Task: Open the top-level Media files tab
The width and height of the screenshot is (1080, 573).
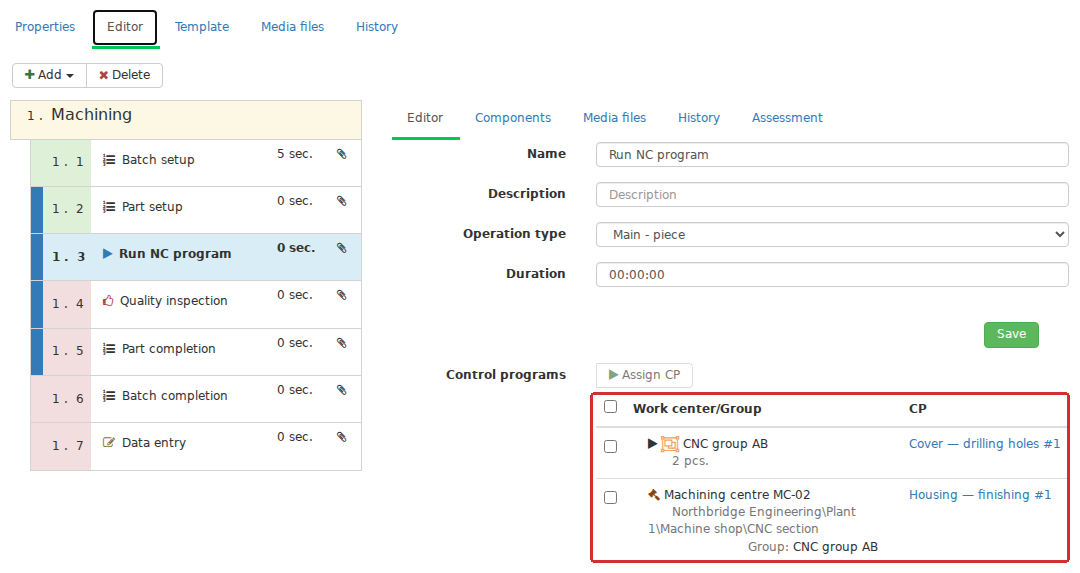Action: coord(293,27)
